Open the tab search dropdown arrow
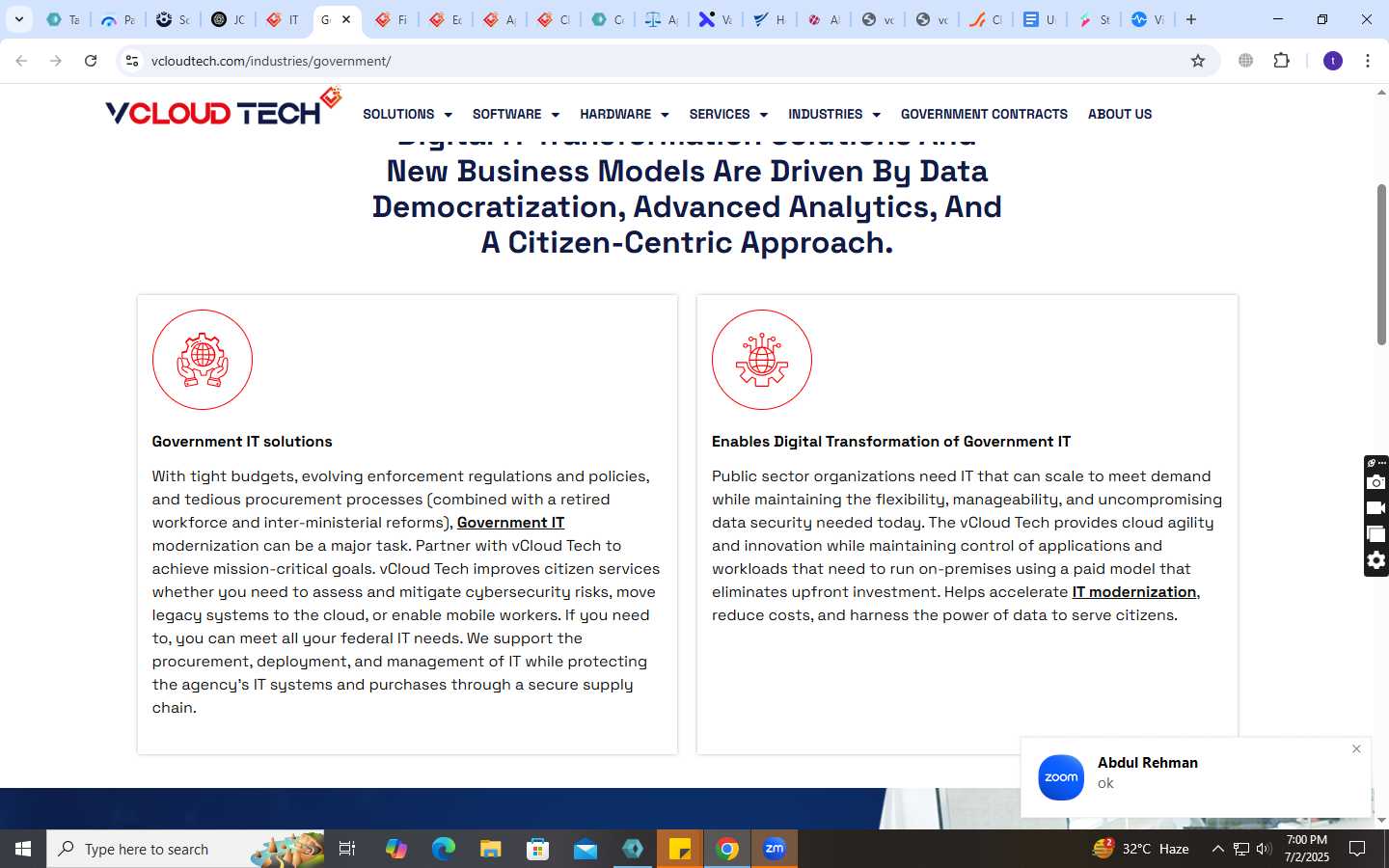1389x868 pixels. tap(18, 19)
